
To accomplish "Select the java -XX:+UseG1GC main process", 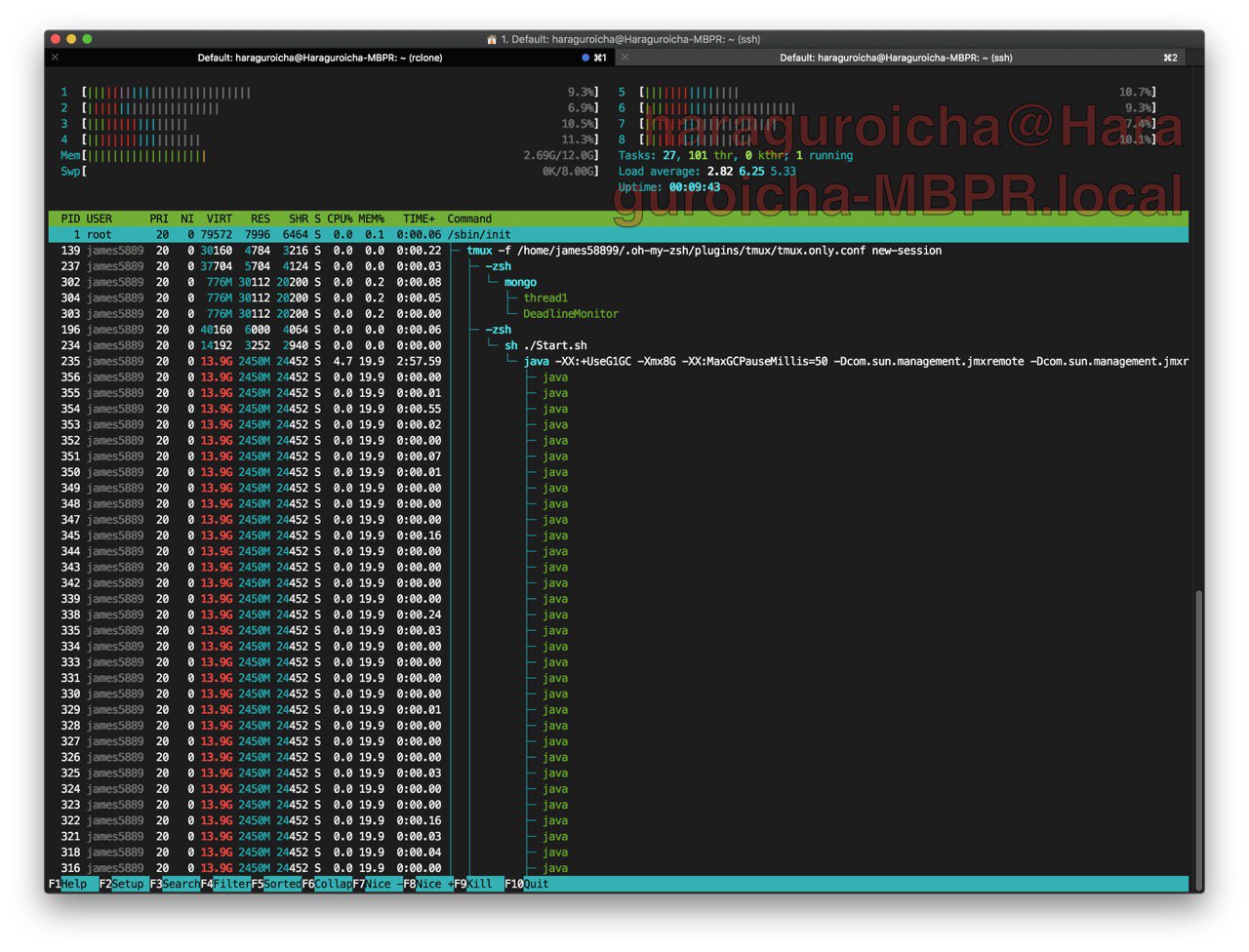I will click(619, 361).
